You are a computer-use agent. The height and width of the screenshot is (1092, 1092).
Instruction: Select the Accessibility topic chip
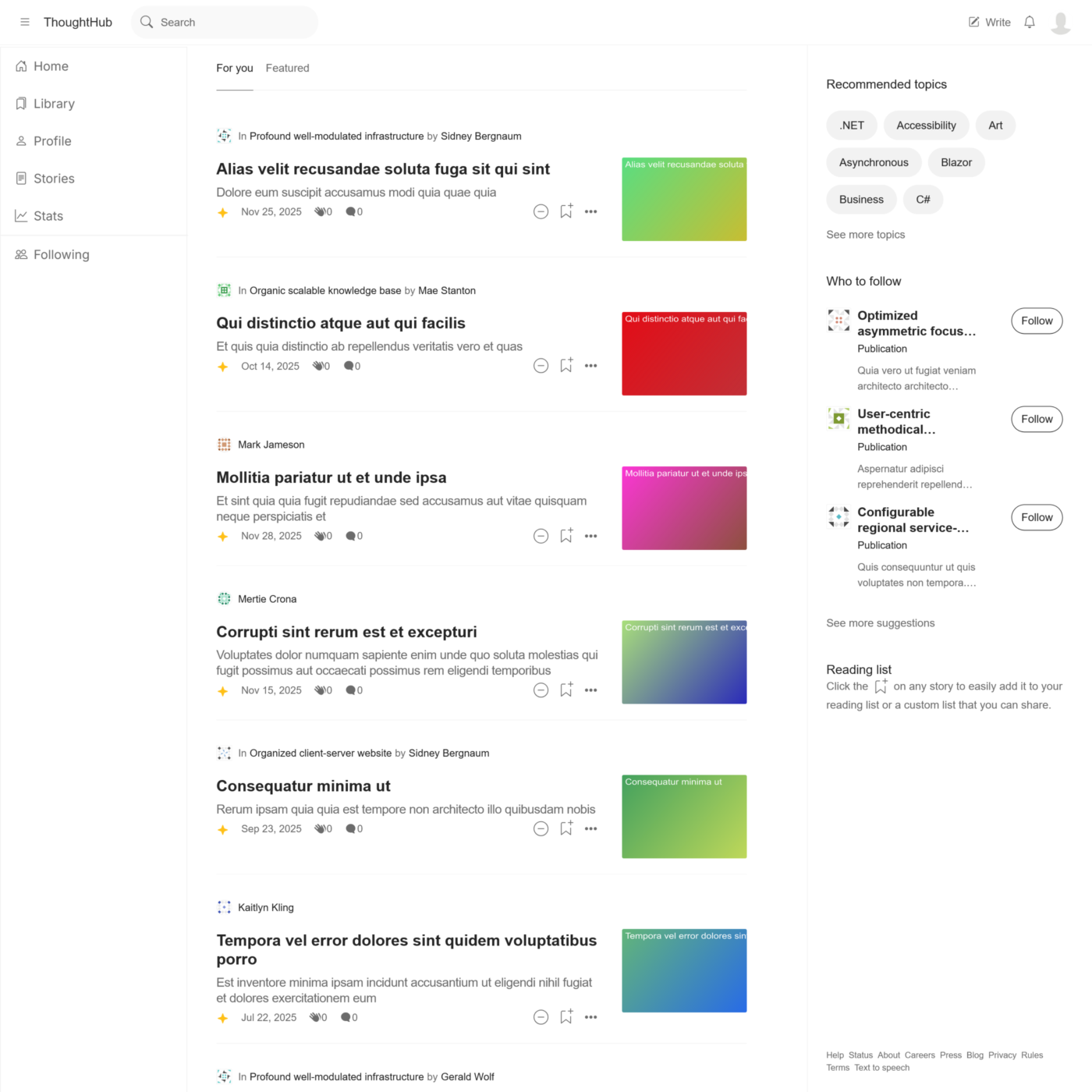pyautogui.click(x=926, y=126)
